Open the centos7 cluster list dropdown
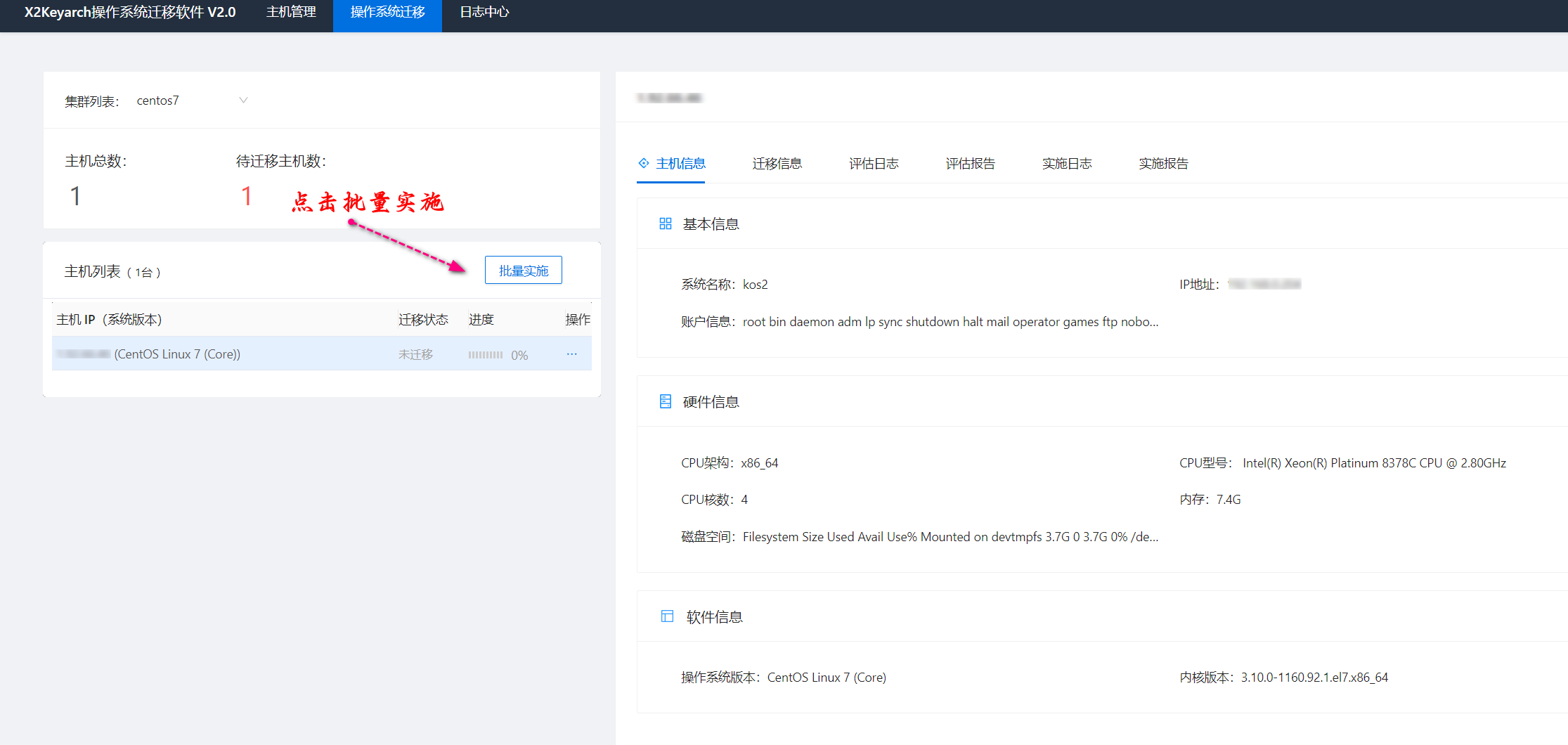Viewport: 1568px width, 745px height. click(x=191, y=101)
